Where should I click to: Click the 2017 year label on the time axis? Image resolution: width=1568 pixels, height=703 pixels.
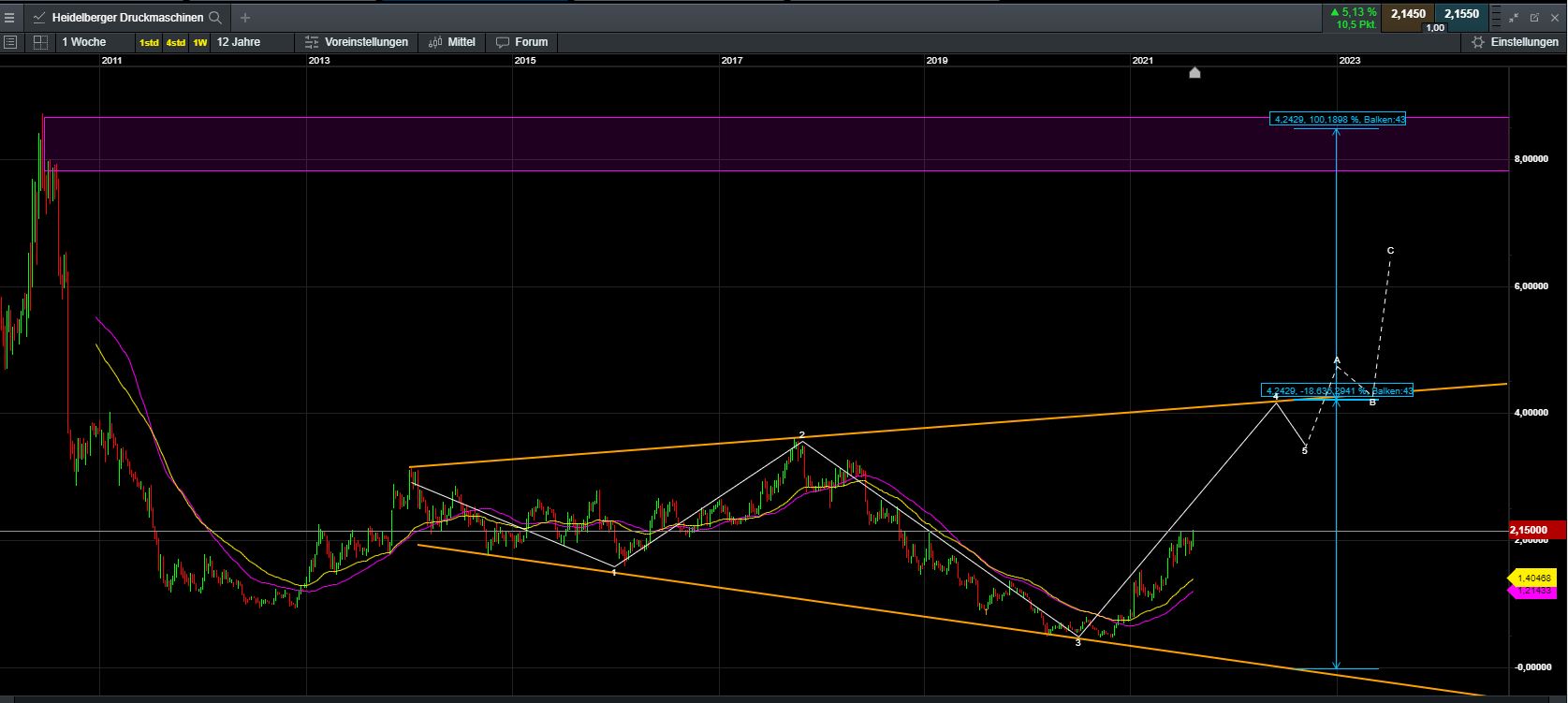tap(732, 61)
